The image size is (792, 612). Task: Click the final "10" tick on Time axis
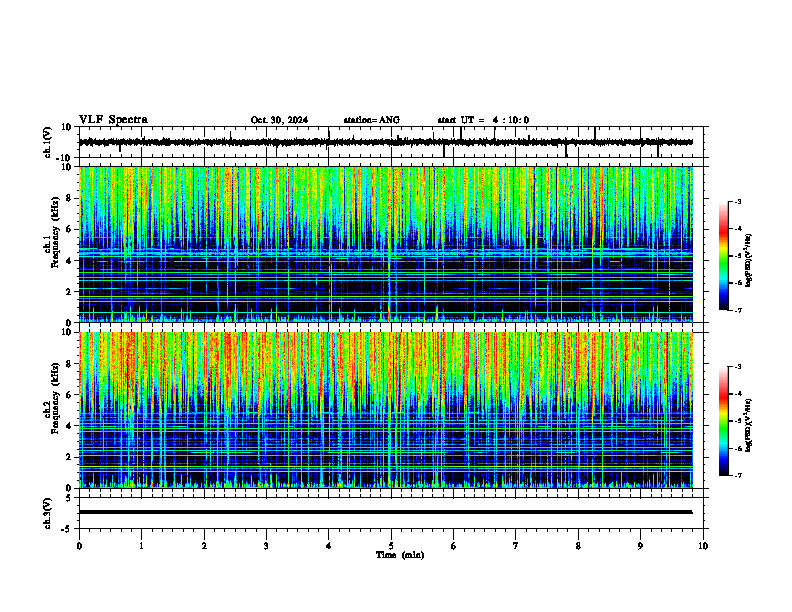(x=703, y=546)
